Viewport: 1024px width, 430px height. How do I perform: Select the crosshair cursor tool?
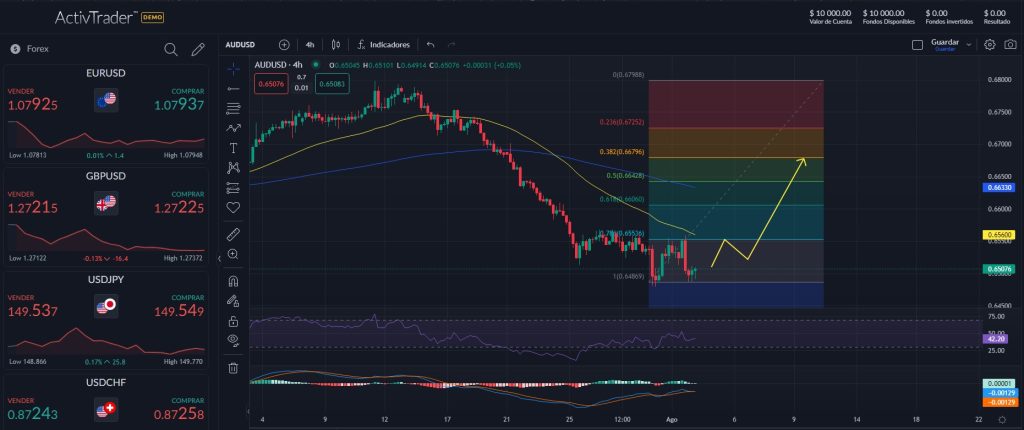233,69
